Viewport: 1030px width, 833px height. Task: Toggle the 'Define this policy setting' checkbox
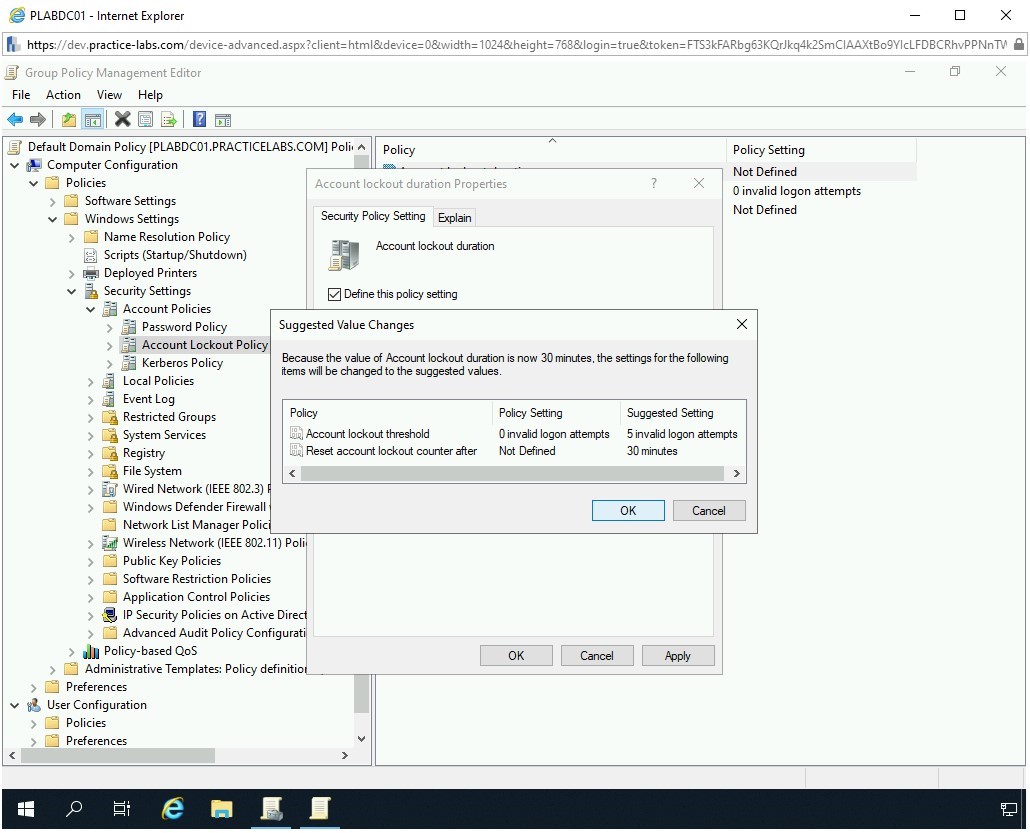334,294
